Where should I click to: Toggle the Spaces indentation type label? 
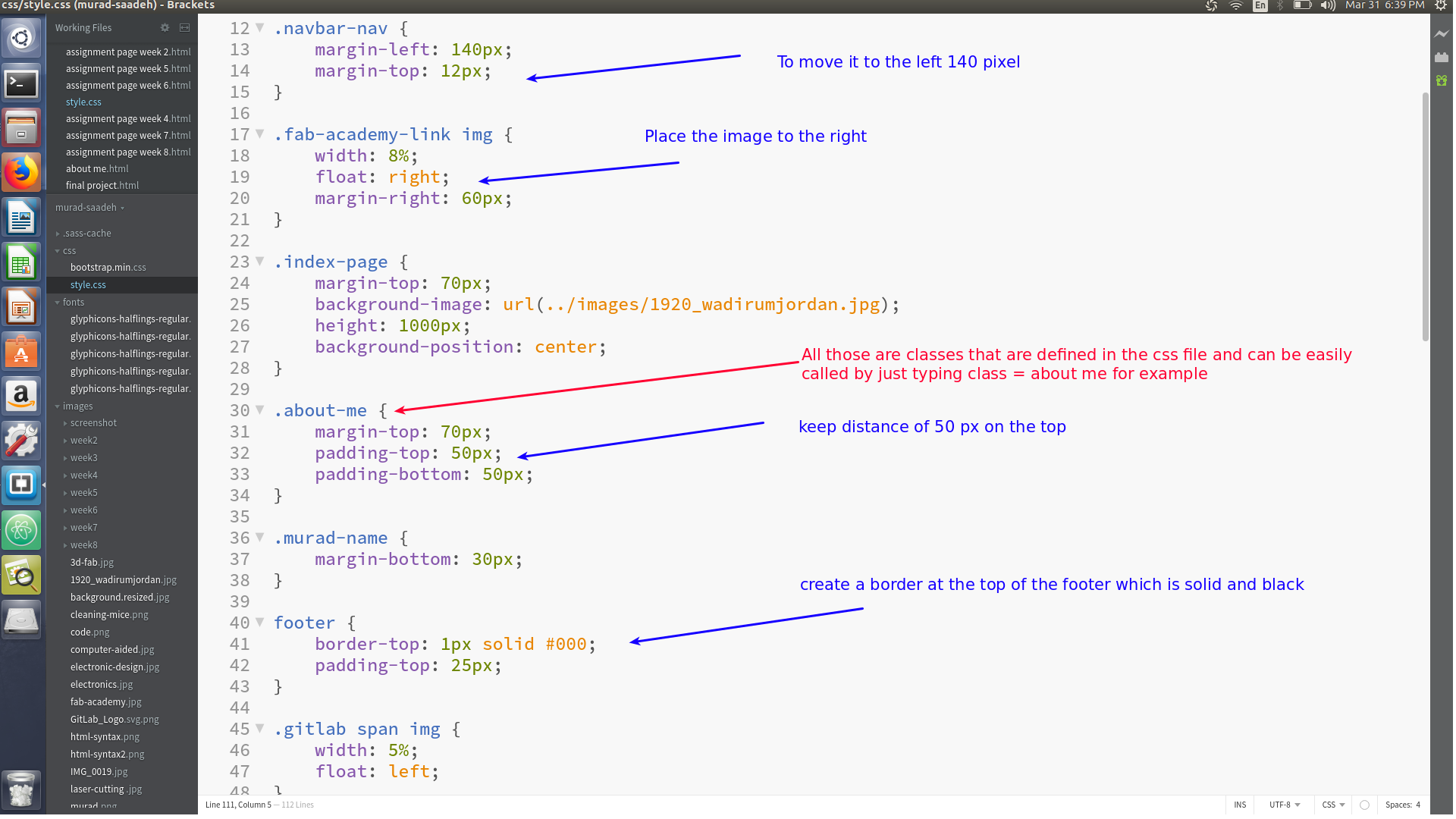[x=1398, y=805]
